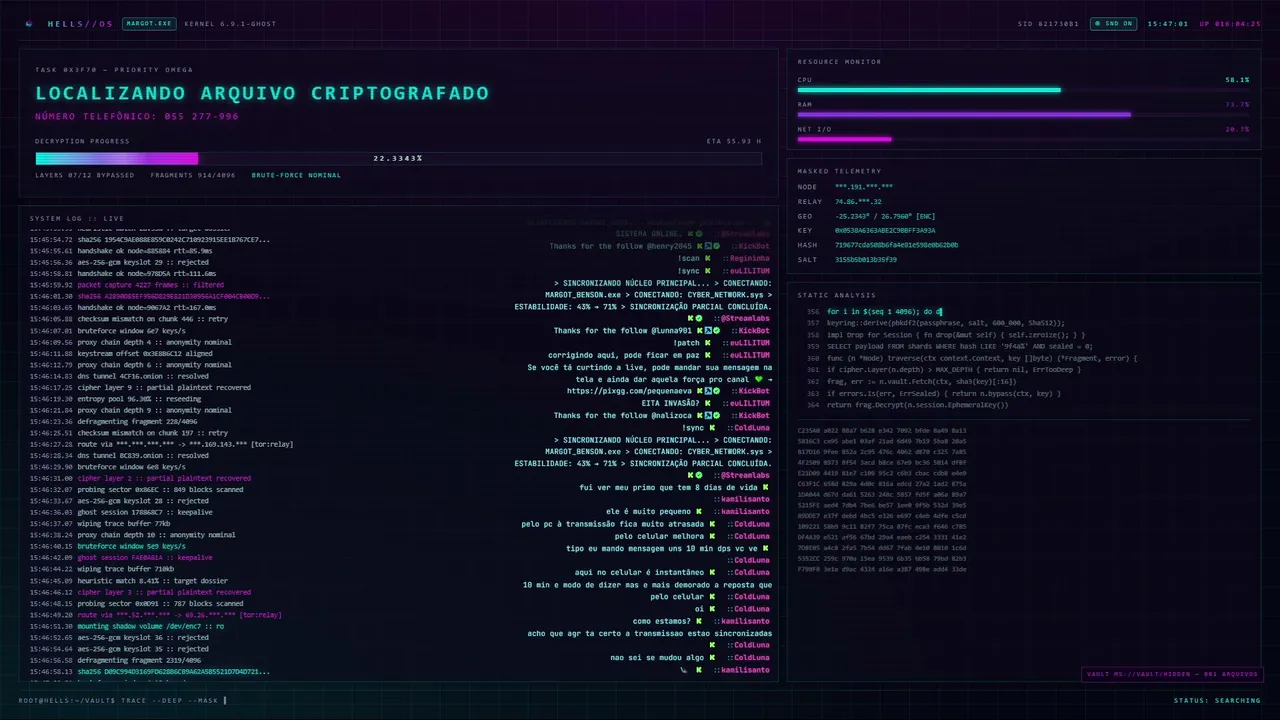This screenshot has height=720, width=1280.
Task: Click the NET I/O usage bar
Action: click(1023, 139)
